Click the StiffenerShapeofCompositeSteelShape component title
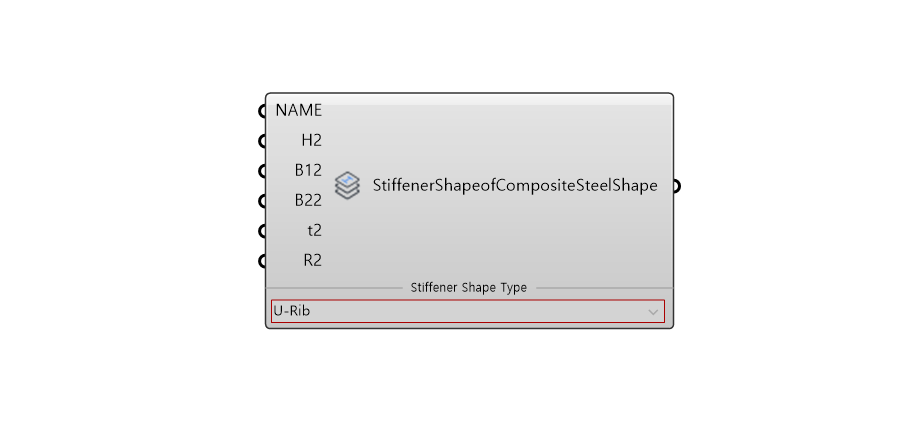The image size is (921, 421). [x=515, y=186]
